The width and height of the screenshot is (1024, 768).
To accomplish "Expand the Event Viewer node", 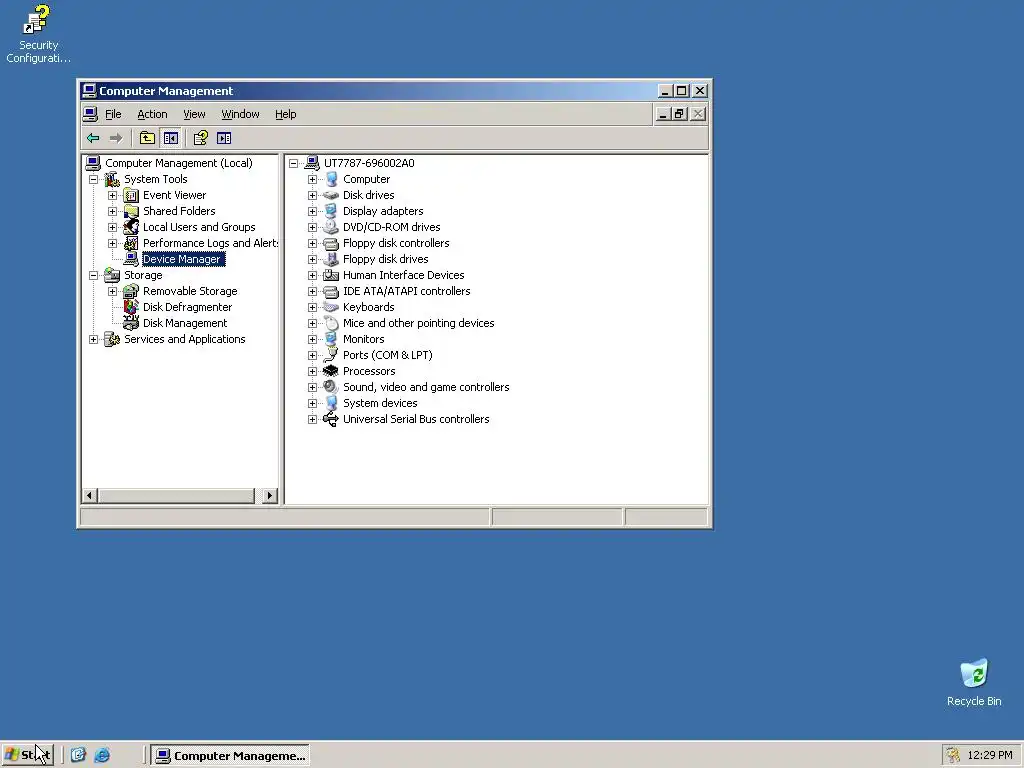I will click(112, 195).
